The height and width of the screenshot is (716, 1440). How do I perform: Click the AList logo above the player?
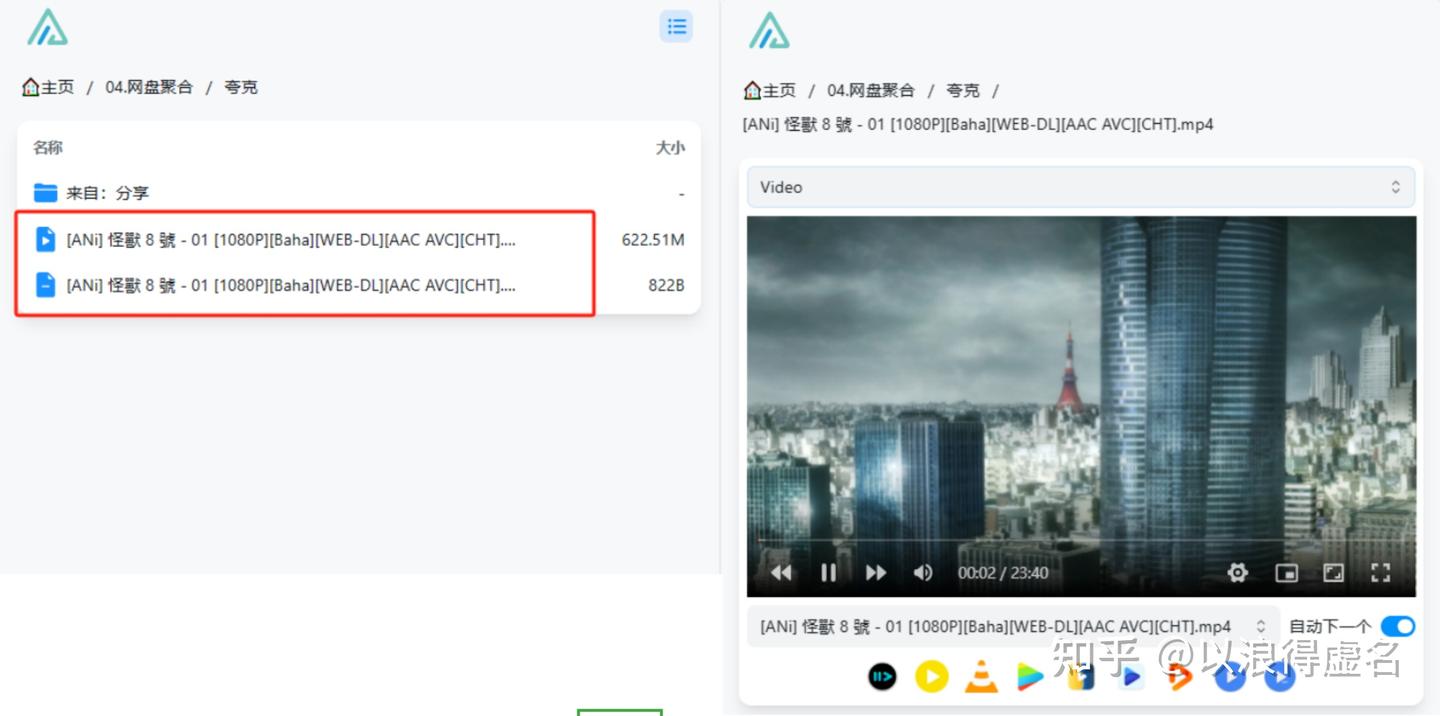coord(768,31)
